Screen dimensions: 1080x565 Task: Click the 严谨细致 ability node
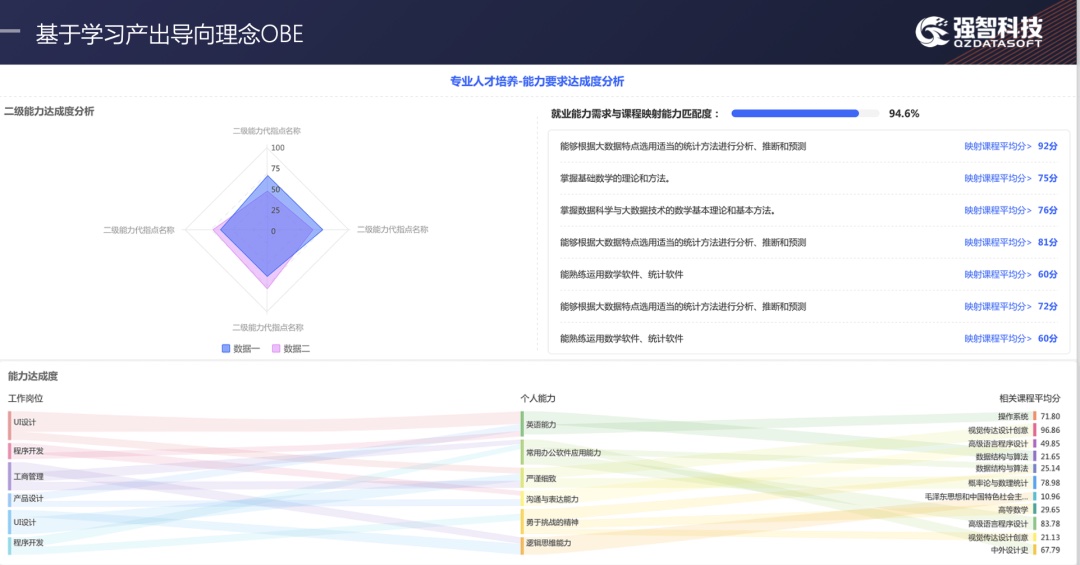541,478
